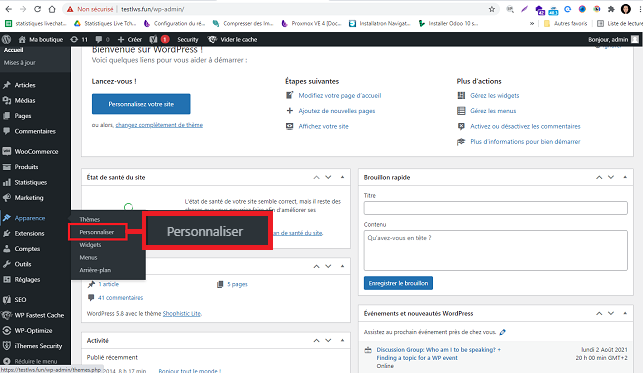Select Thèmes in Apparence submenu
The height and width of the screenshot is (373, 643).
point(89,219)
